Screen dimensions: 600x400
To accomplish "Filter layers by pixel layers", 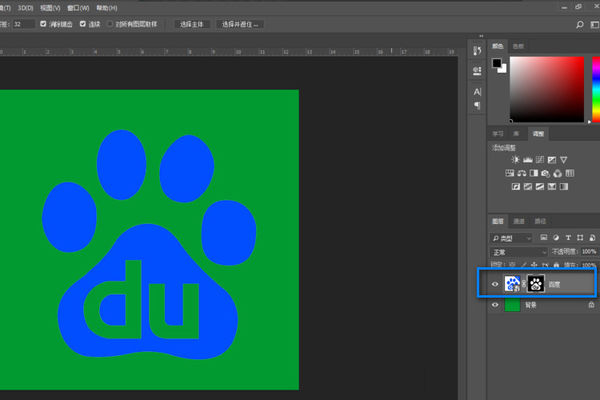I will pos(543,238).
